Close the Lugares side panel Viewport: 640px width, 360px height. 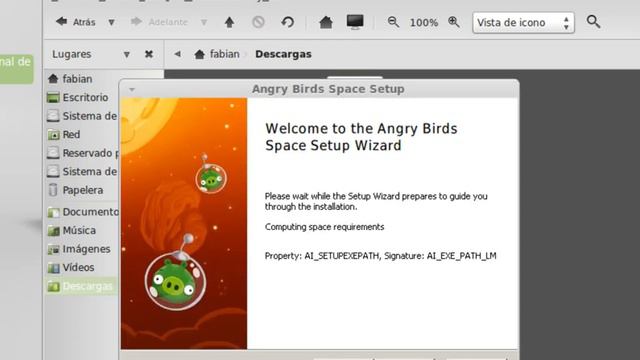(x=149, y=54)
